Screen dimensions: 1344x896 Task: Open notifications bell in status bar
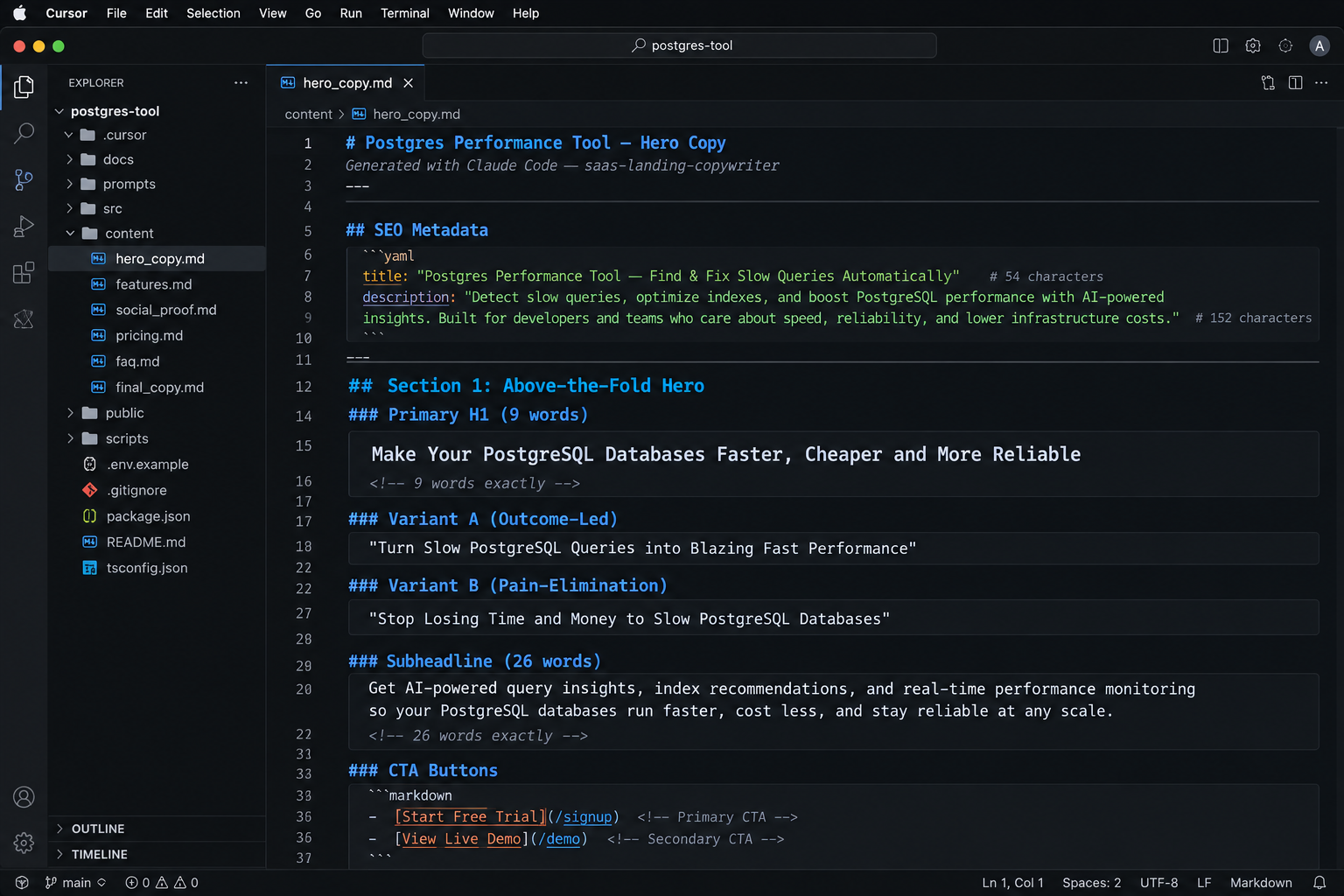coord(1319,883)
